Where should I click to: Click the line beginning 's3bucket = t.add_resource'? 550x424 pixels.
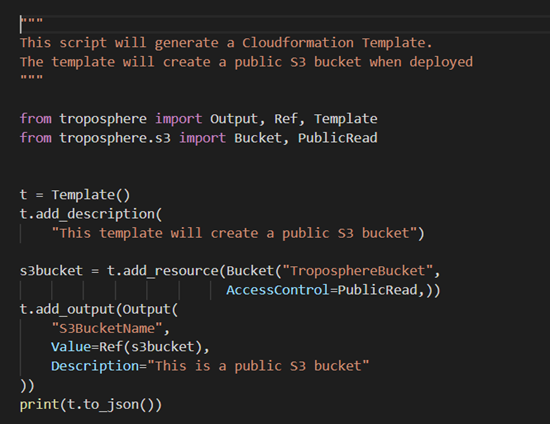tap(230, 271)
